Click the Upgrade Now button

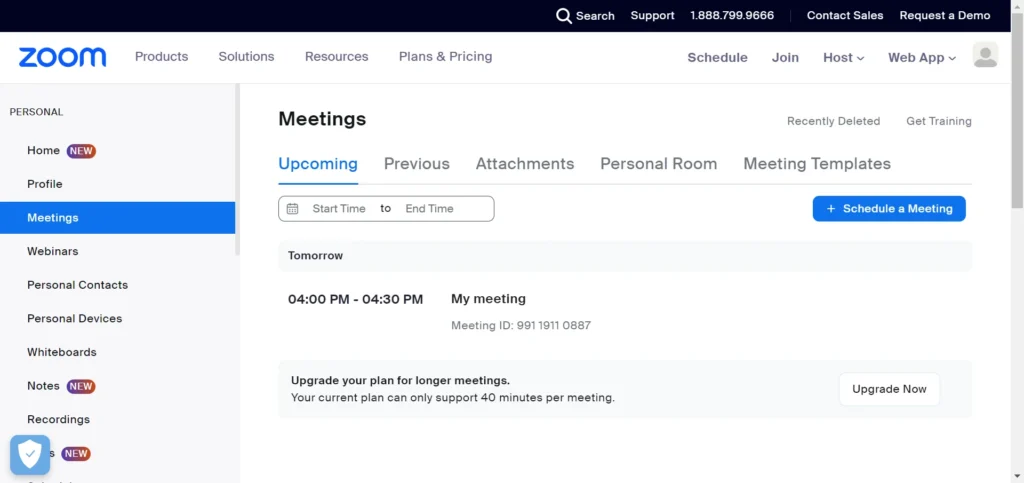(889, 389)
